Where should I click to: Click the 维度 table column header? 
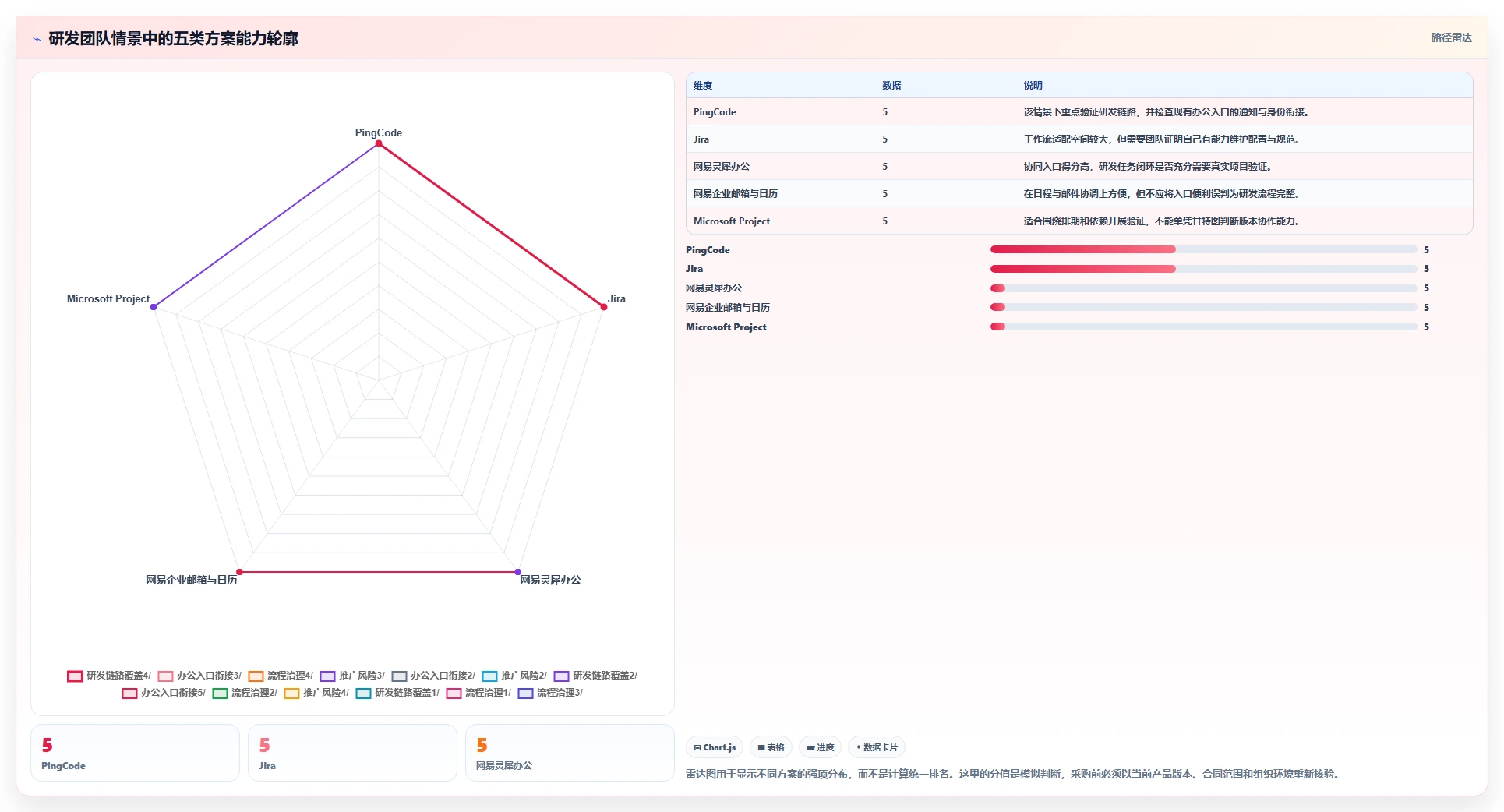(703, 86)
